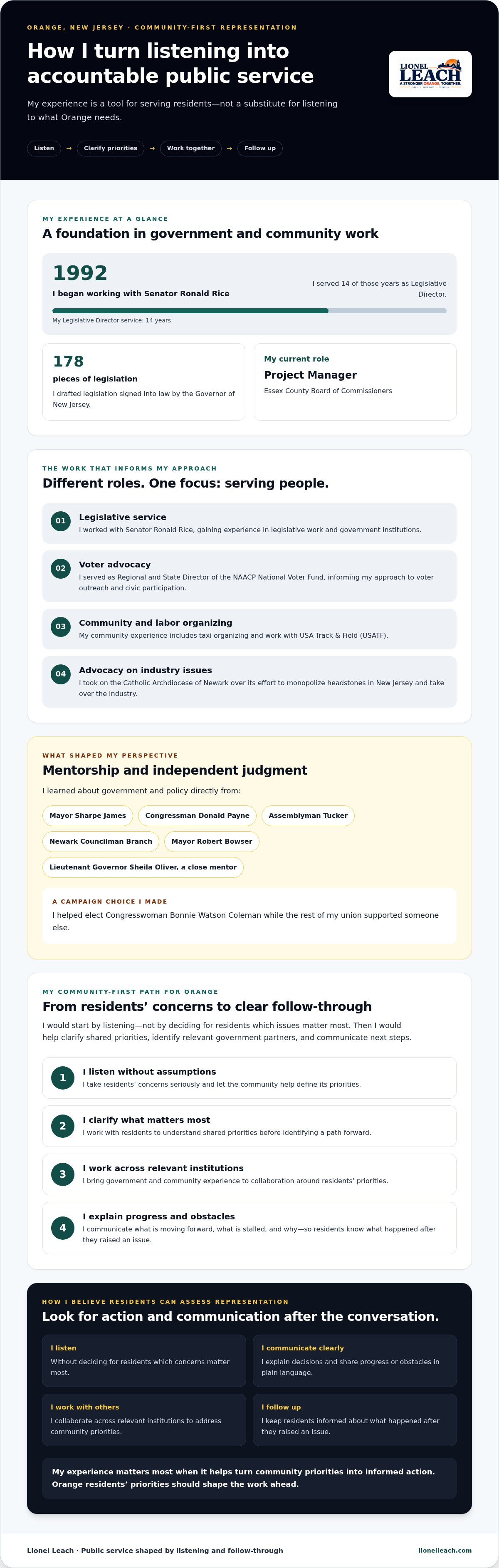Click the Lionel Leach campaign logo
Viewport: 499px width, 1568px height.
click(430, 74)
